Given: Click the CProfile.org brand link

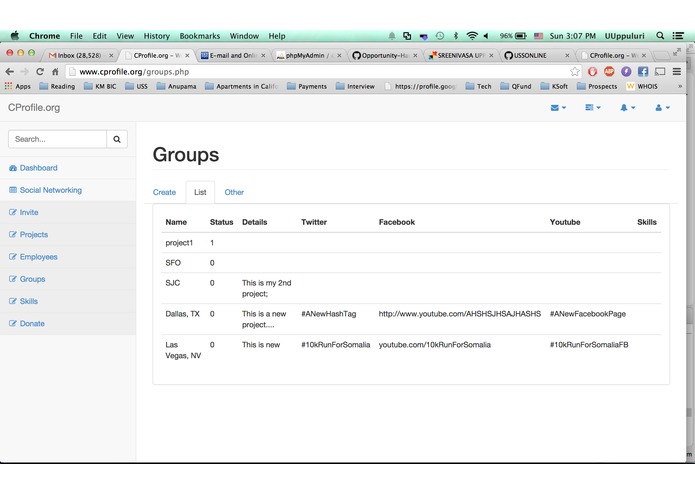Looking at the screenshot, I should point(34,108).
